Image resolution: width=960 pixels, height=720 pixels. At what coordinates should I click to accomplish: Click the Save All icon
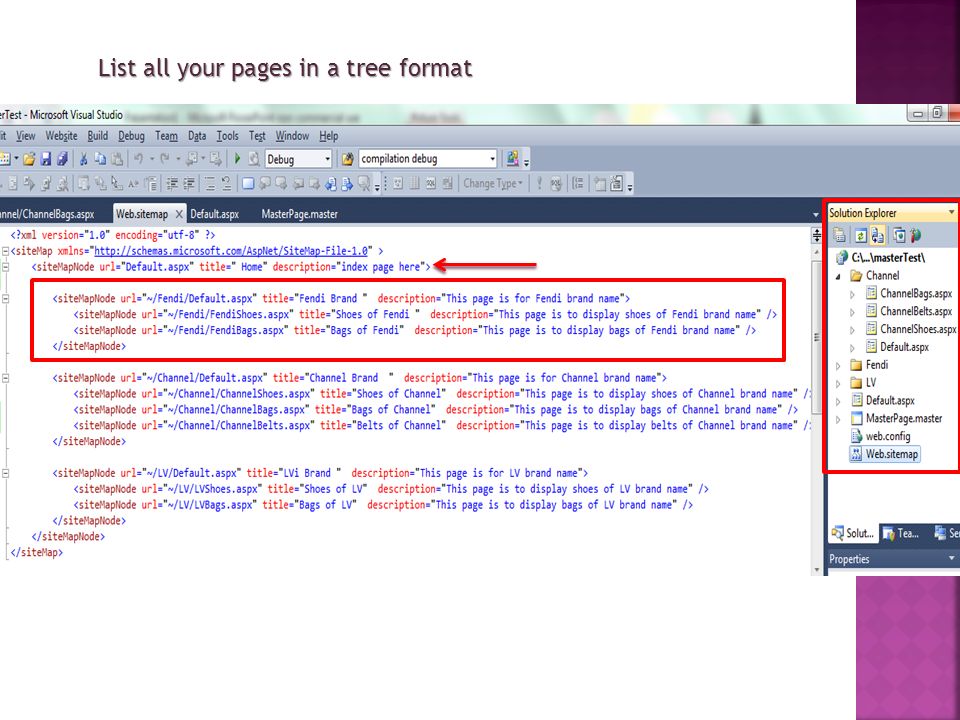pos(62,159)
